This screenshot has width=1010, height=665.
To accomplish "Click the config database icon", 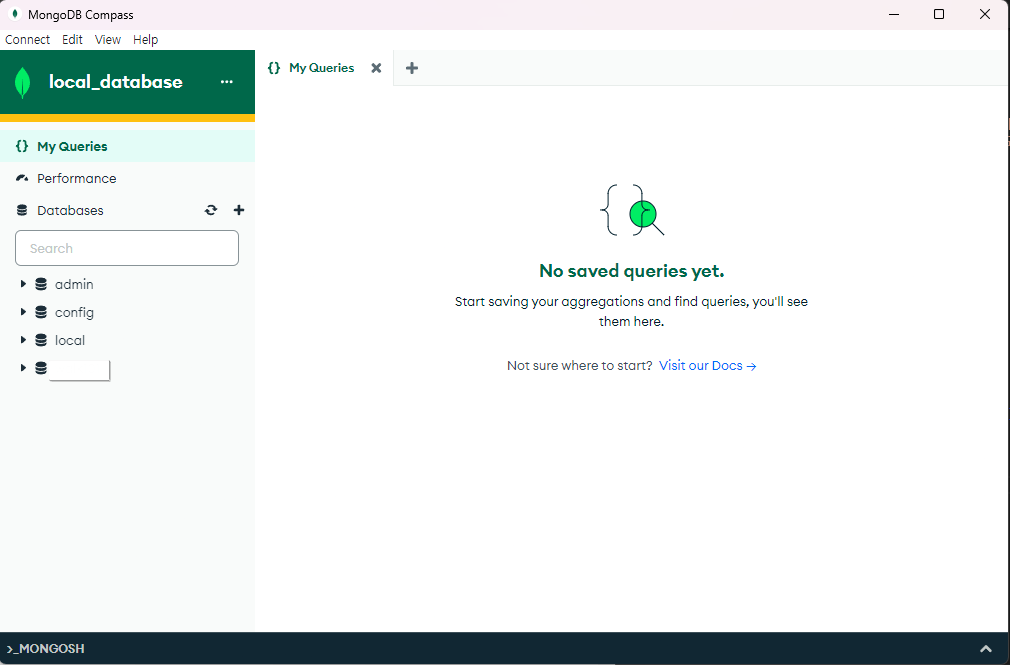I will pos(41,312).
